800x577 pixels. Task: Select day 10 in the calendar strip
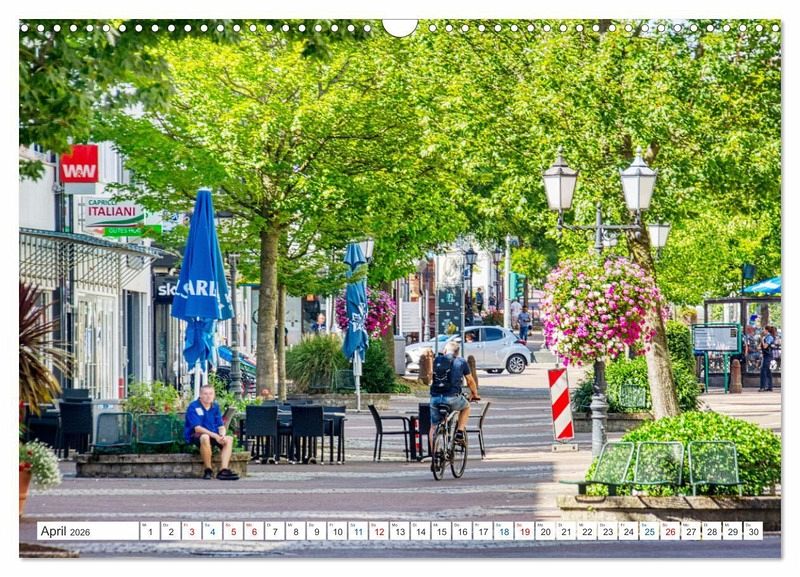337,531
